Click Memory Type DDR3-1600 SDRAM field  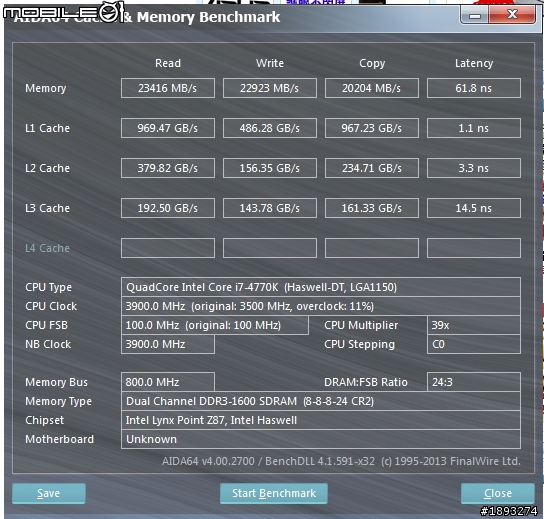[321, 401]
